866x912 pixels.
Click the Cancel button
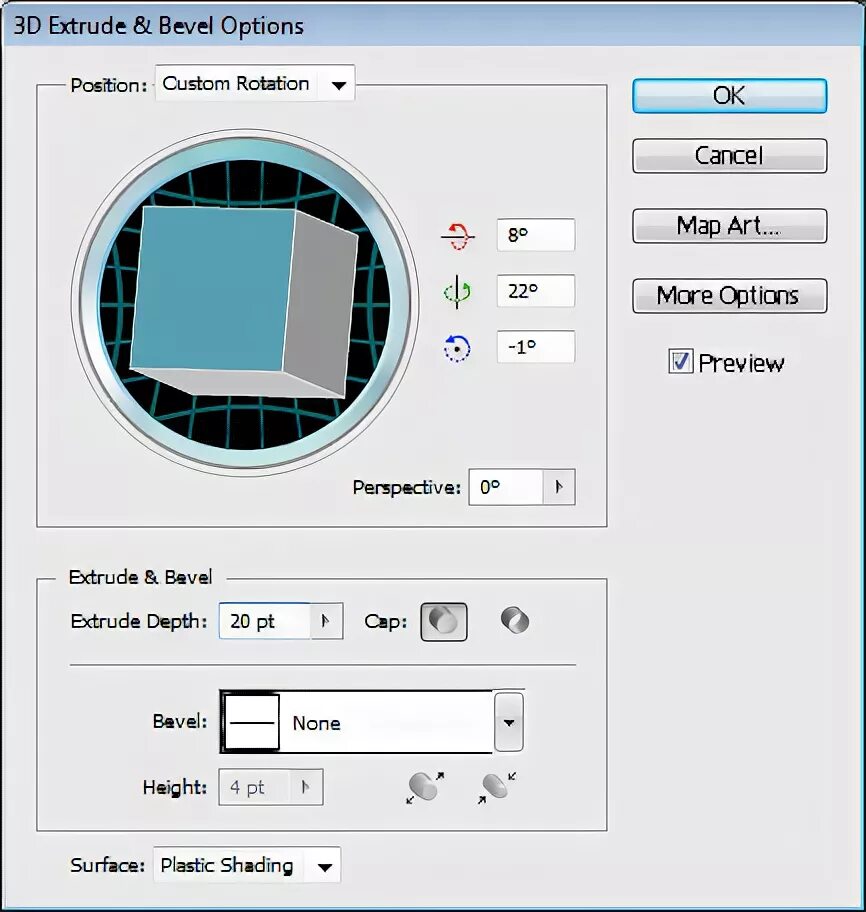[x=729, y=155]
